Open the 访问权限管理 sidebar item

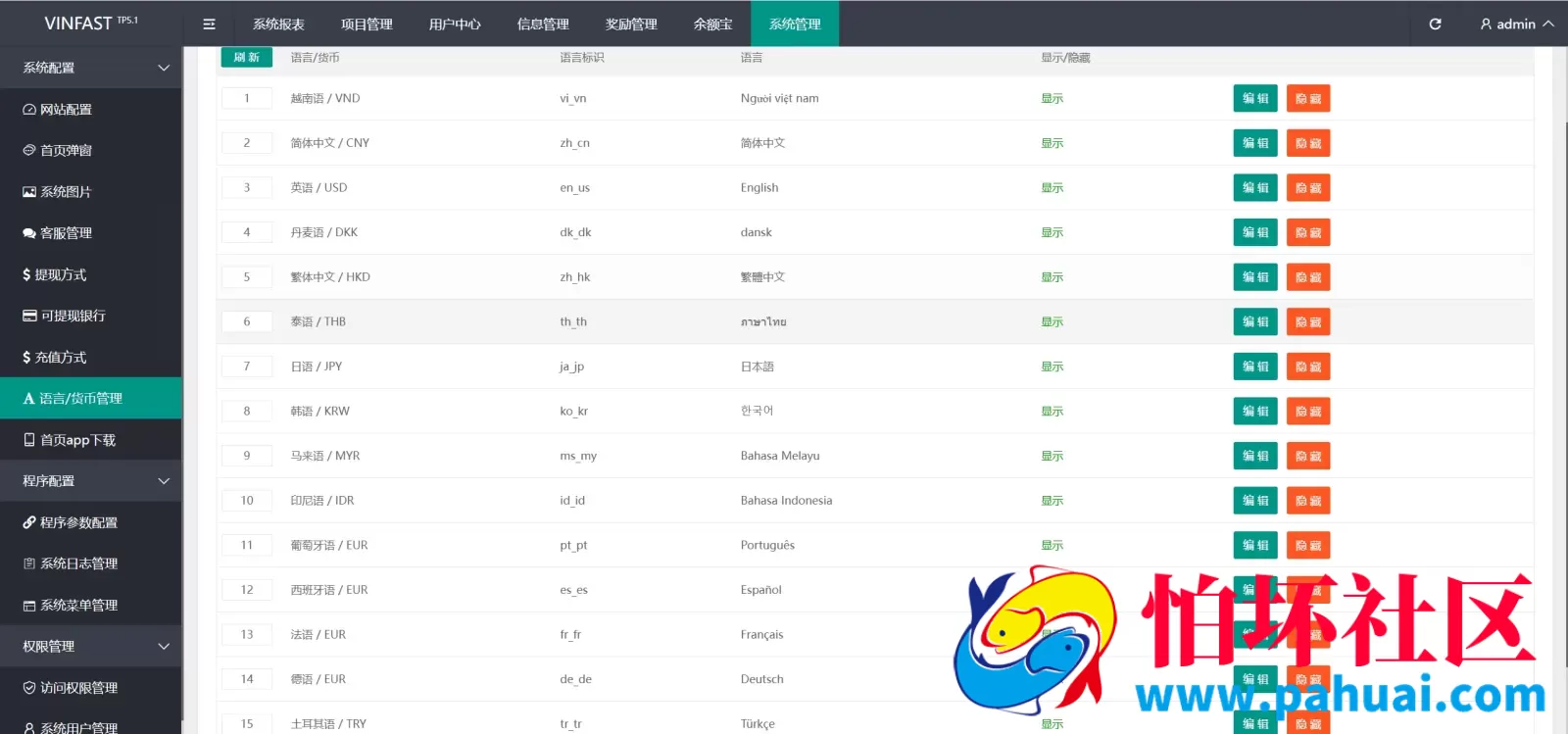coord(91,687)
